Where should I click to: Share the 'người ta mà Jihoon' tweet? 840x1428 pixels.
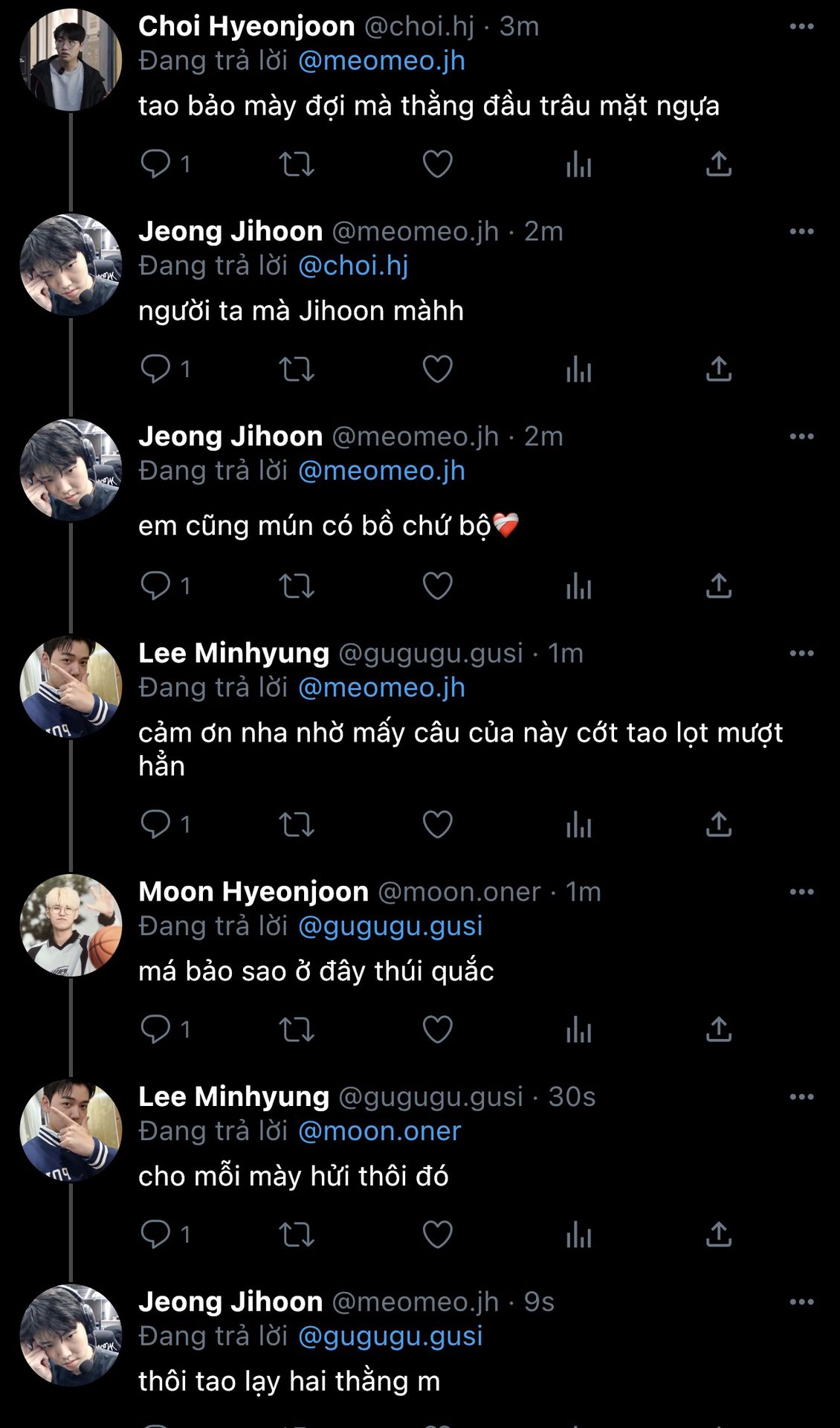coord(718,369)
